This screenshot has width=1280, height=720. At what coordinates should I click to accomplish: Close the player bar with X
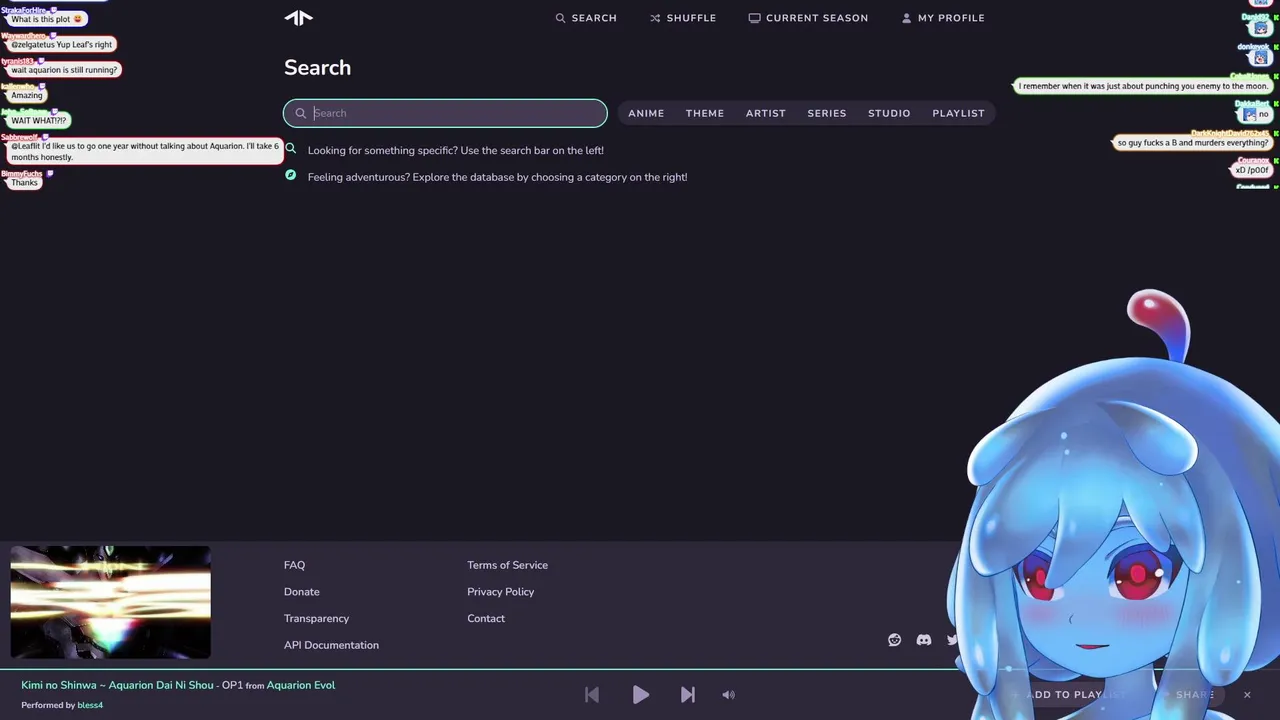click(x=1247, y=694)
